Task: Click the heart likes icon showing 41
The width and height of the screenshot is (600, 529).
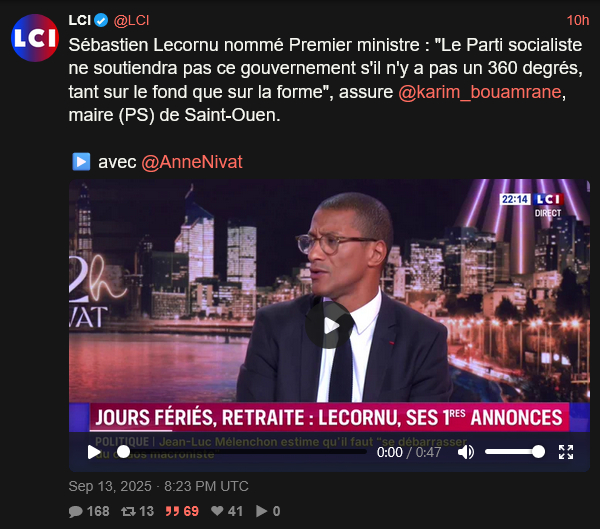Action: tap(217, 511)
